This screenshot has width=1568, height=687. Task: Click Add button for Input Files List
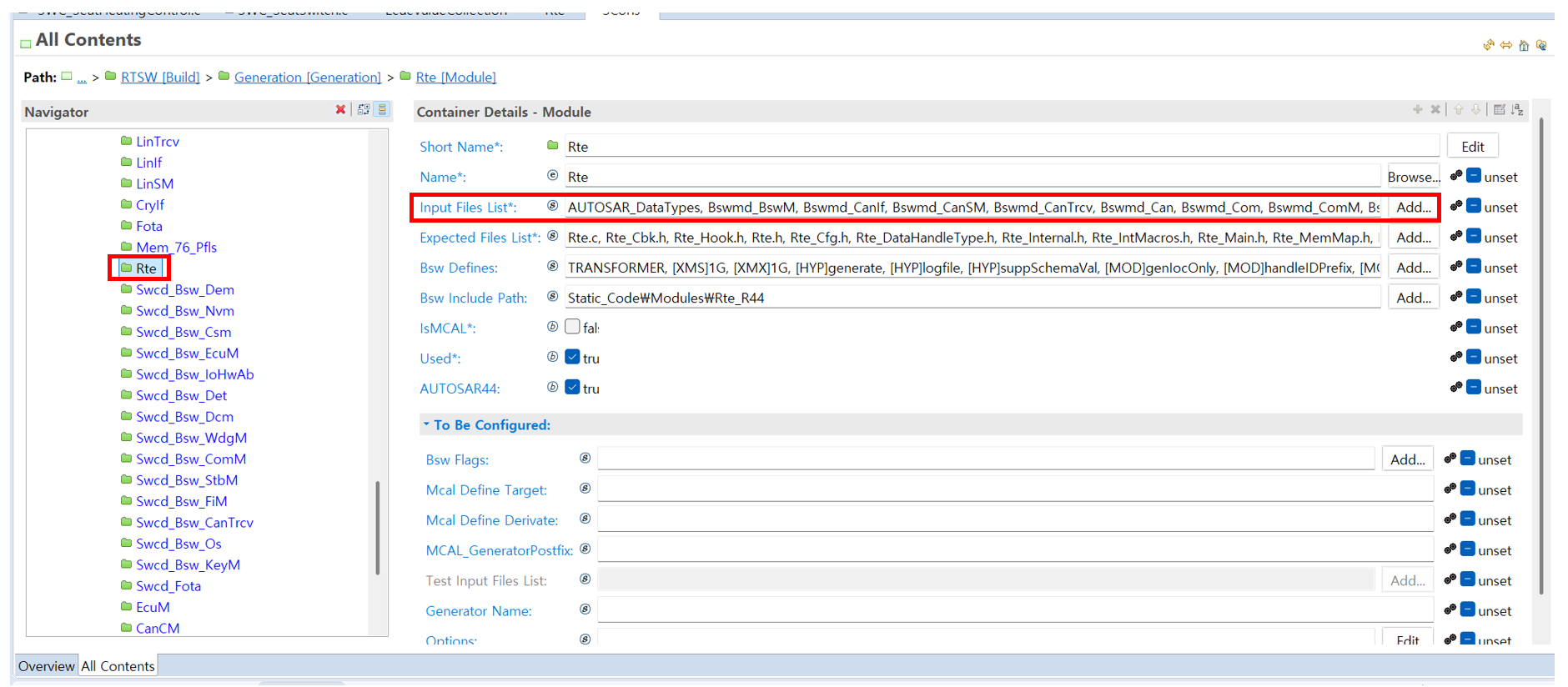pos(1413,207)
